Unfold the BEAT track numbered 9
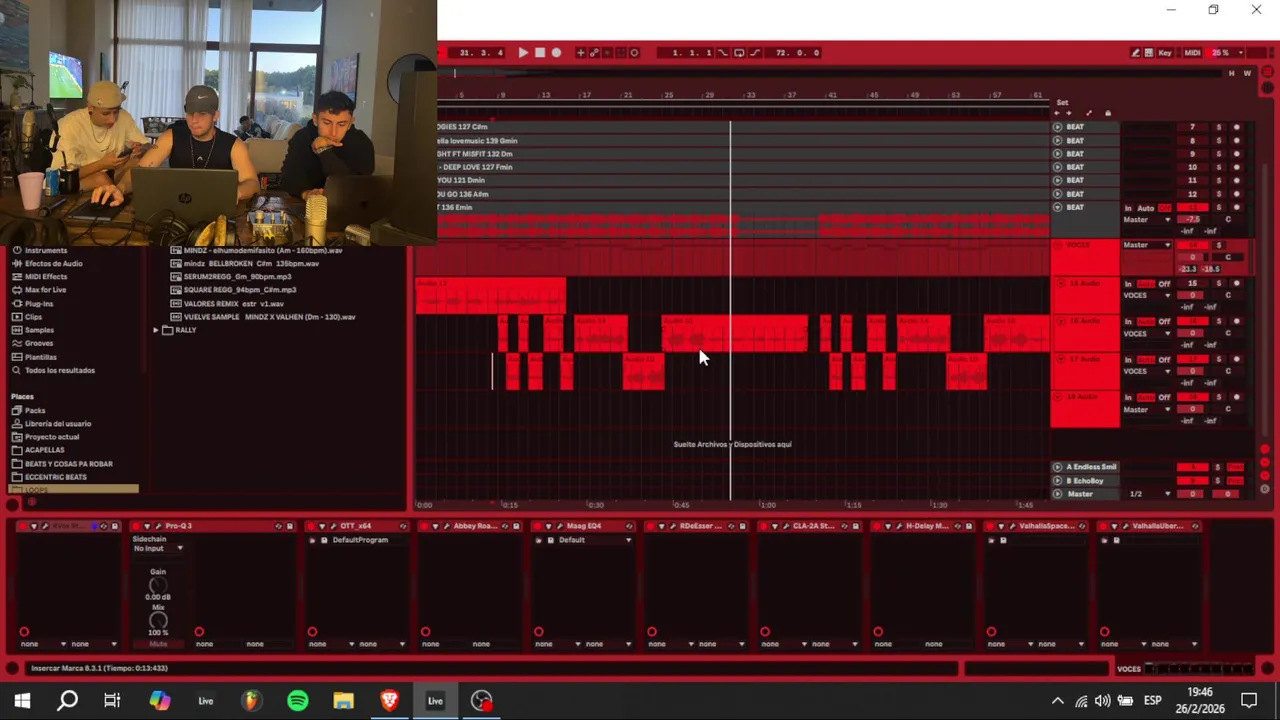Screen dimensions: 1280x720 point(1057,154)
